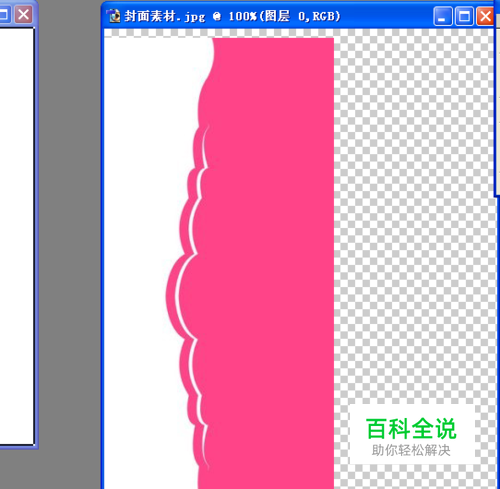Click the Photoshop document icon in 封面素材.jpg title bar
Viewport: 500px width, 489px height.
tap(114, 16)
